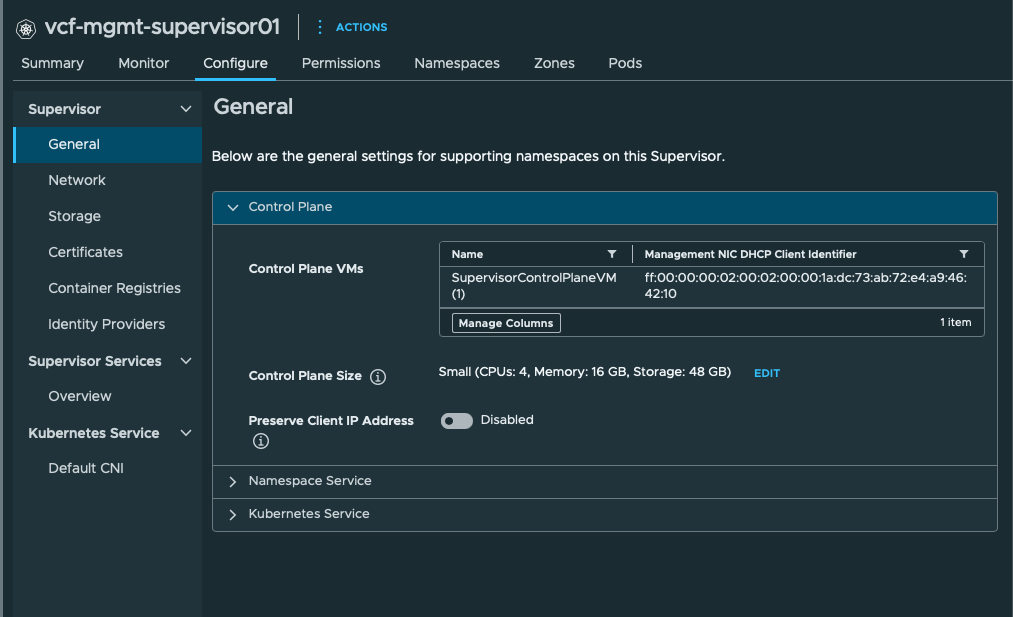Switch to the Summary tab
Screen dimensions: 1013x617
pos(52,63)
